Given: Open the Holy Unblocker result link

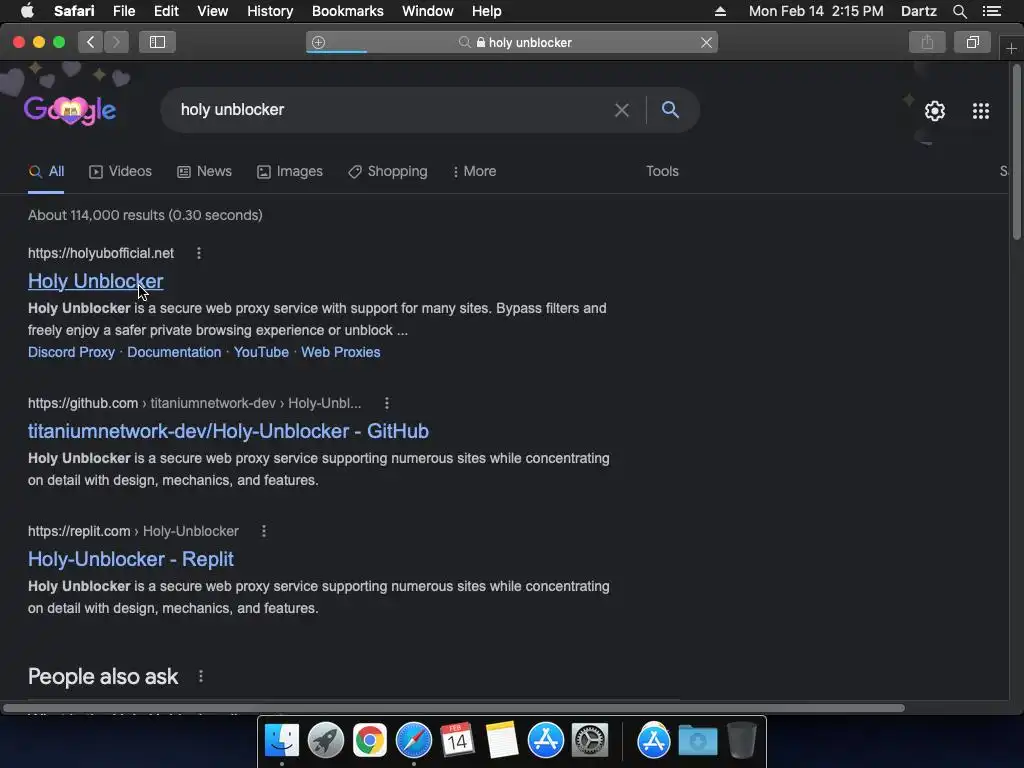Looking at the screenshot, I should (x=95, y=281).
